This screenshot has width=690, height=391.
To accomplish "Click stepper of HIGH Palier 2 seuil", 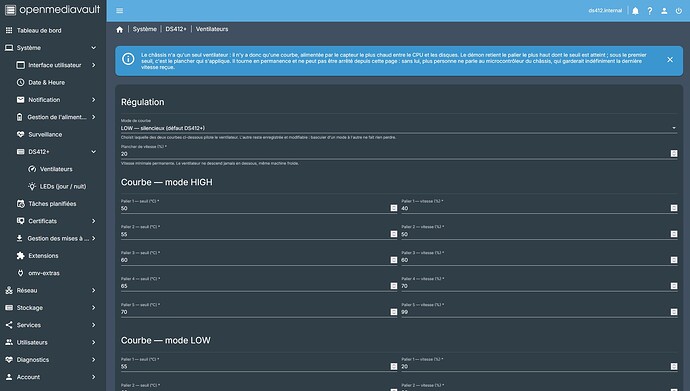I will pos(394,234).
